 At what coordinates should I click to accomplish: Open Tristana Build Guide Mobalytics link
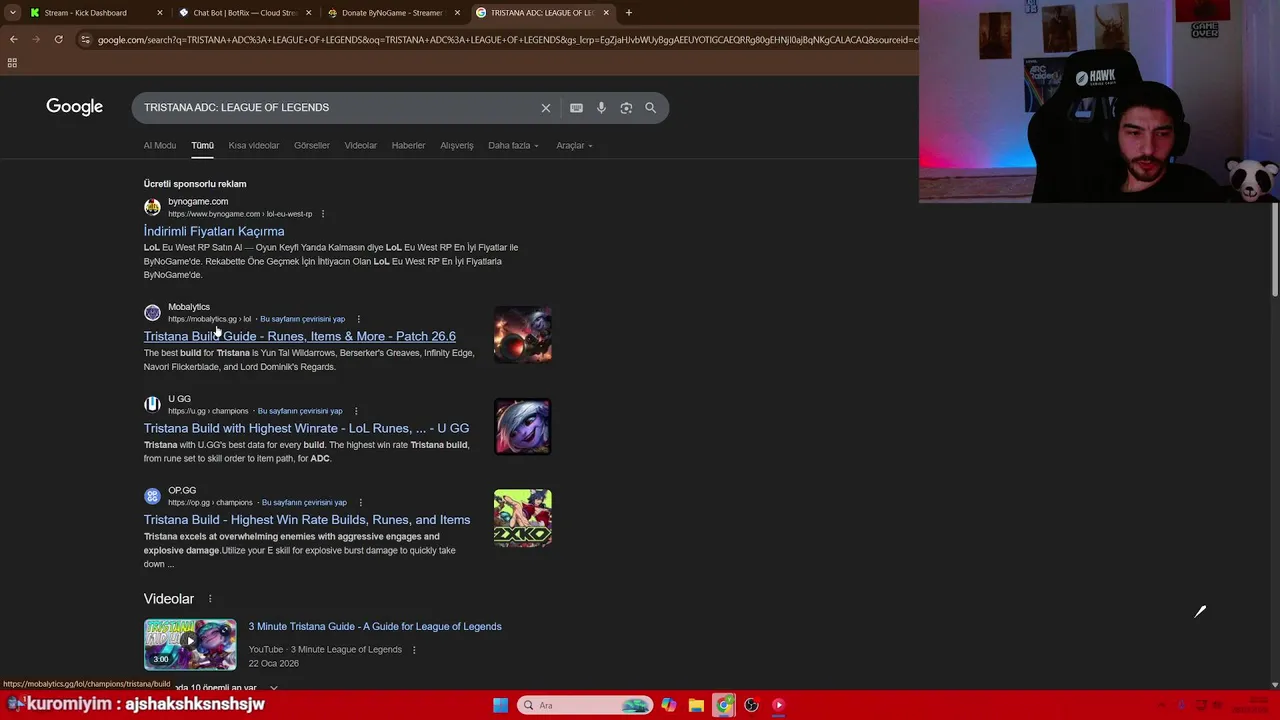(x=299, y=336)
